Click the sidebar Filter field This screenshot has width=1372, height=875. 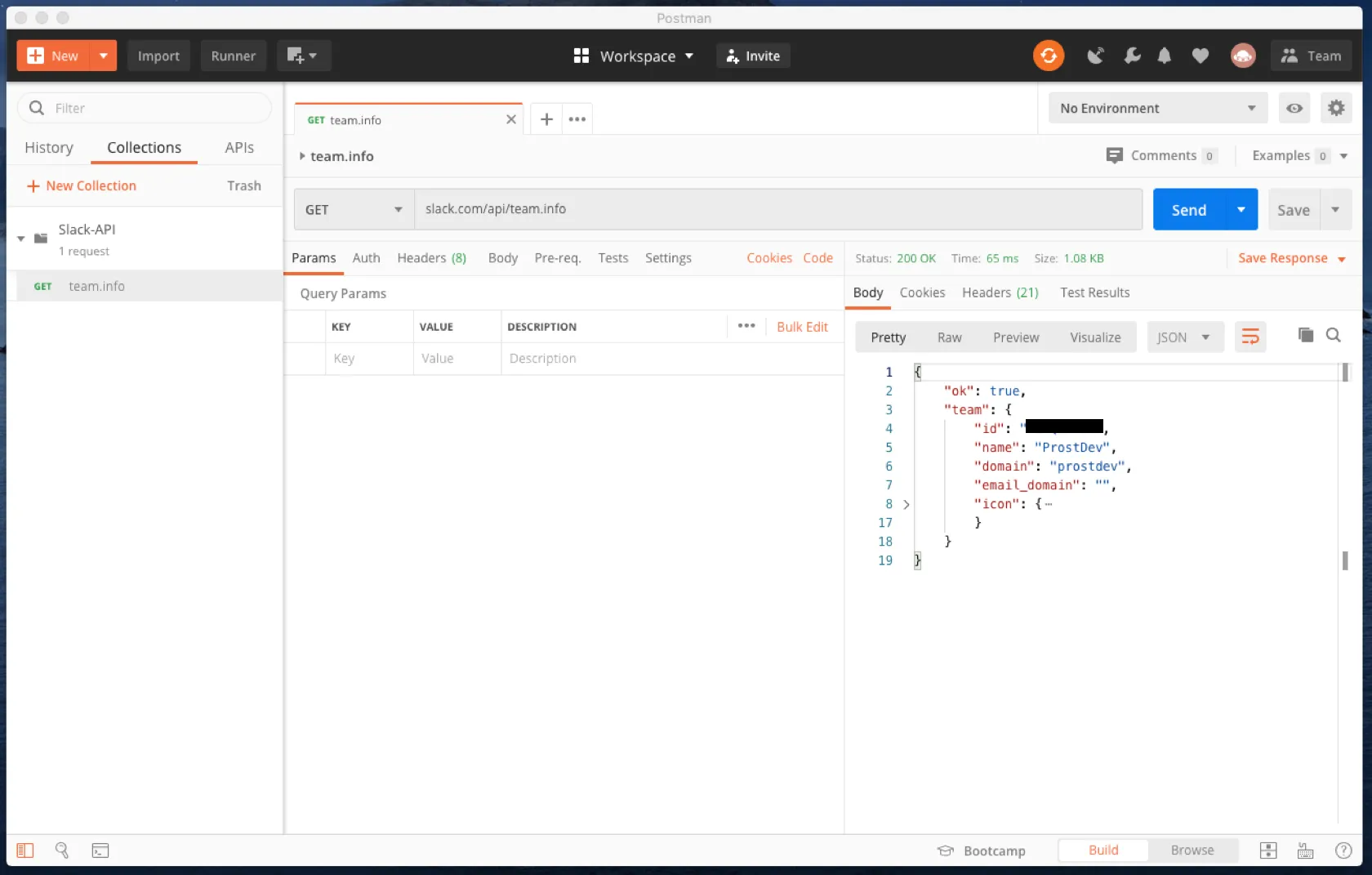(x=145, y=108)
